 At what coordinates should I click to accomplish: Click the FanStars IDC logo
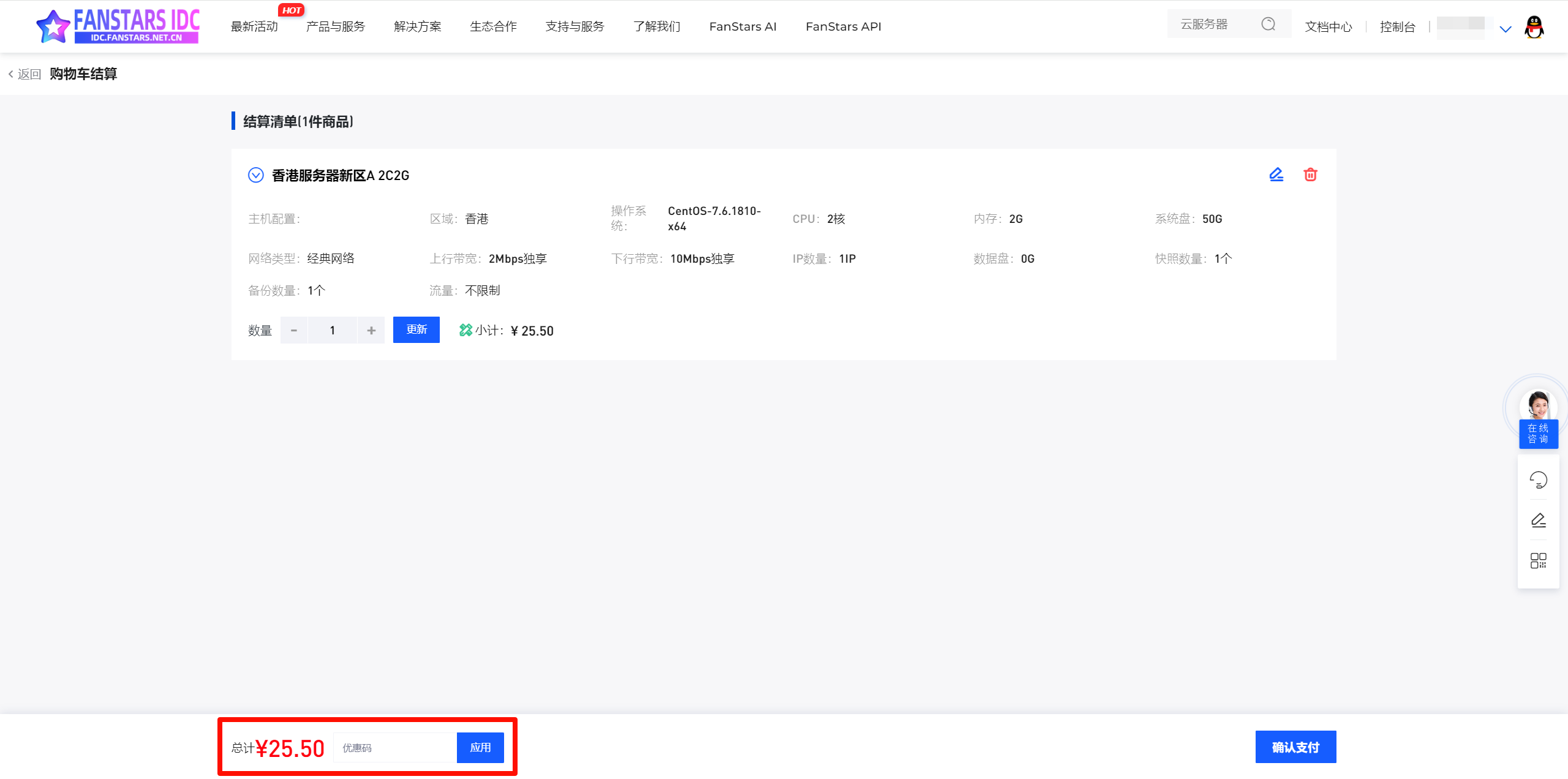(118, 26)
